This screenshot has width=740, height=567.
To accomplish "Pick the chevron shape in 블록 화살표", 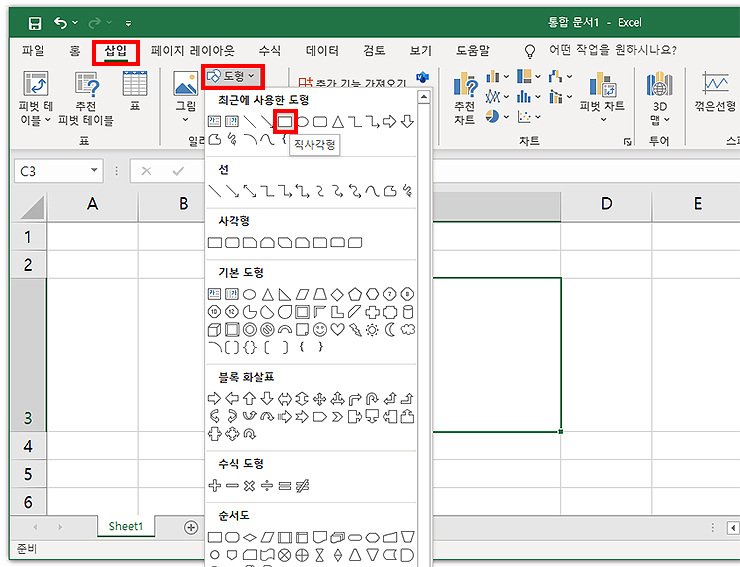I will click(337, 417).
